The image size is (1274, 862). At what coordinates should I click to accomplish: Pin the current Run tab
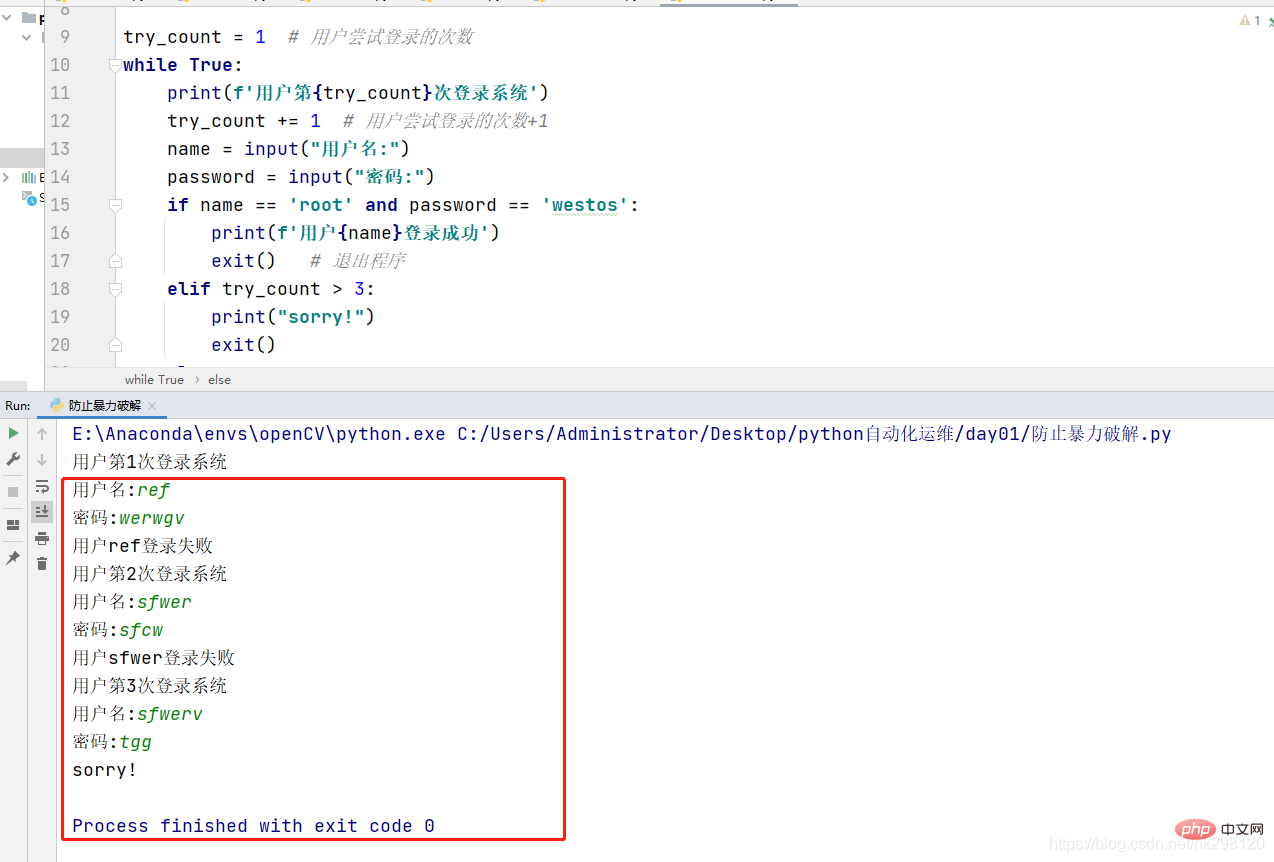coord(13,558)
